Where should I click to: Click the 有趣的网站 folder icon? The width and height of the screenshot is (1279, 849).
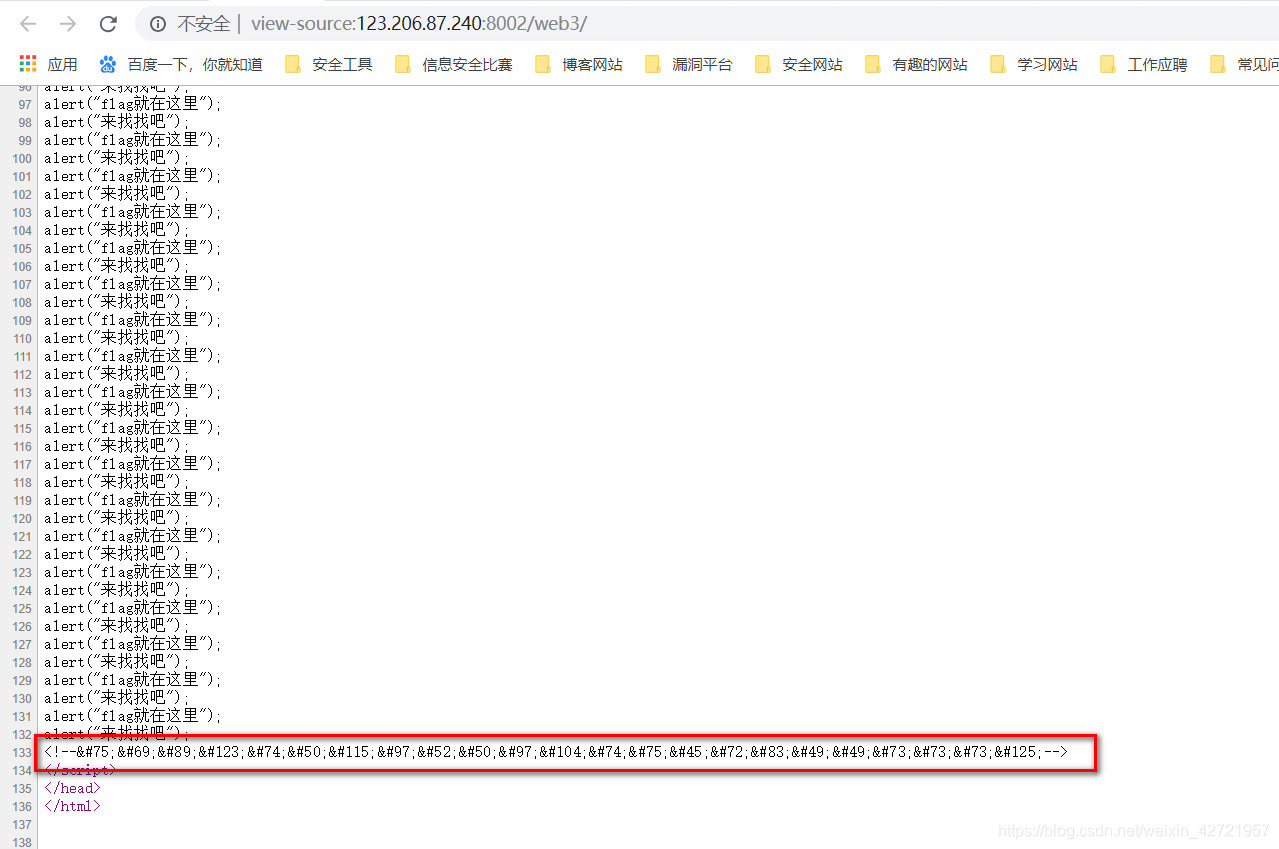(873, 64)
